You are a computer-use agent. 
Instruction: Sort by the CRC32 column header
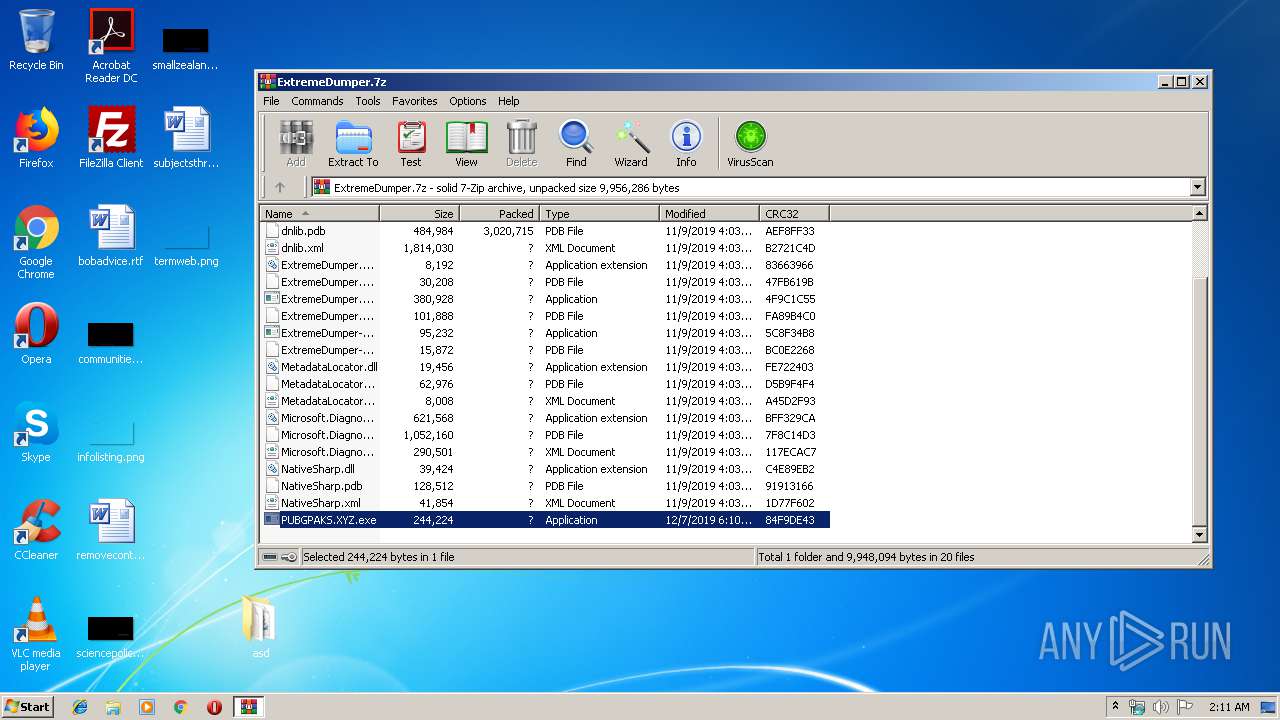coord(794,213)
